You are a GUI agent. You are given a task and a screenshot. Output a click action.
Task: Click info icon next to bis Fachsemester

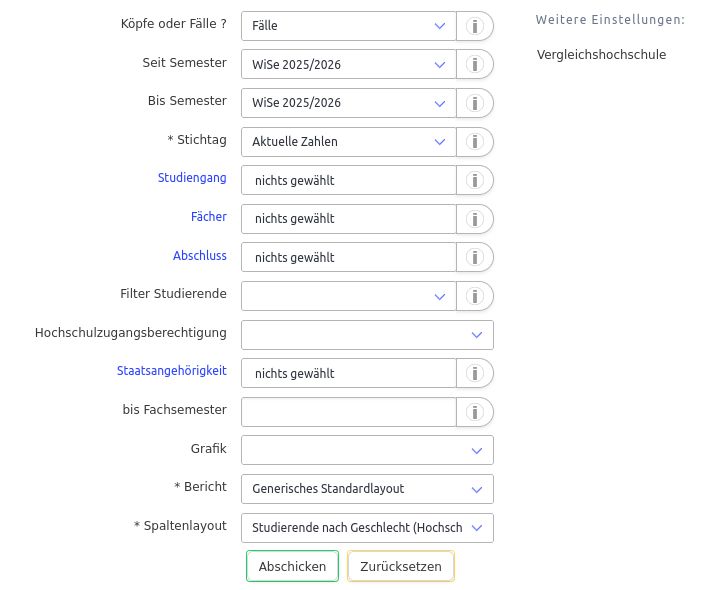point(475,412)
